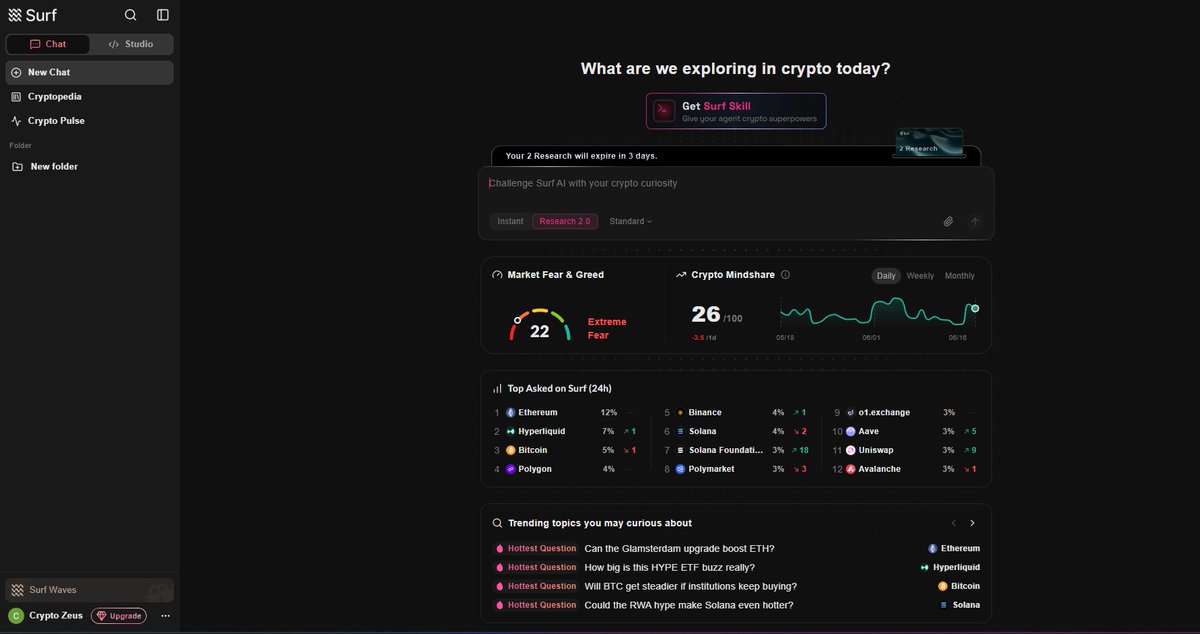Click the mindshare chart end point
Viewport: 1200px width, 634px height.
[x=975, y=309]
